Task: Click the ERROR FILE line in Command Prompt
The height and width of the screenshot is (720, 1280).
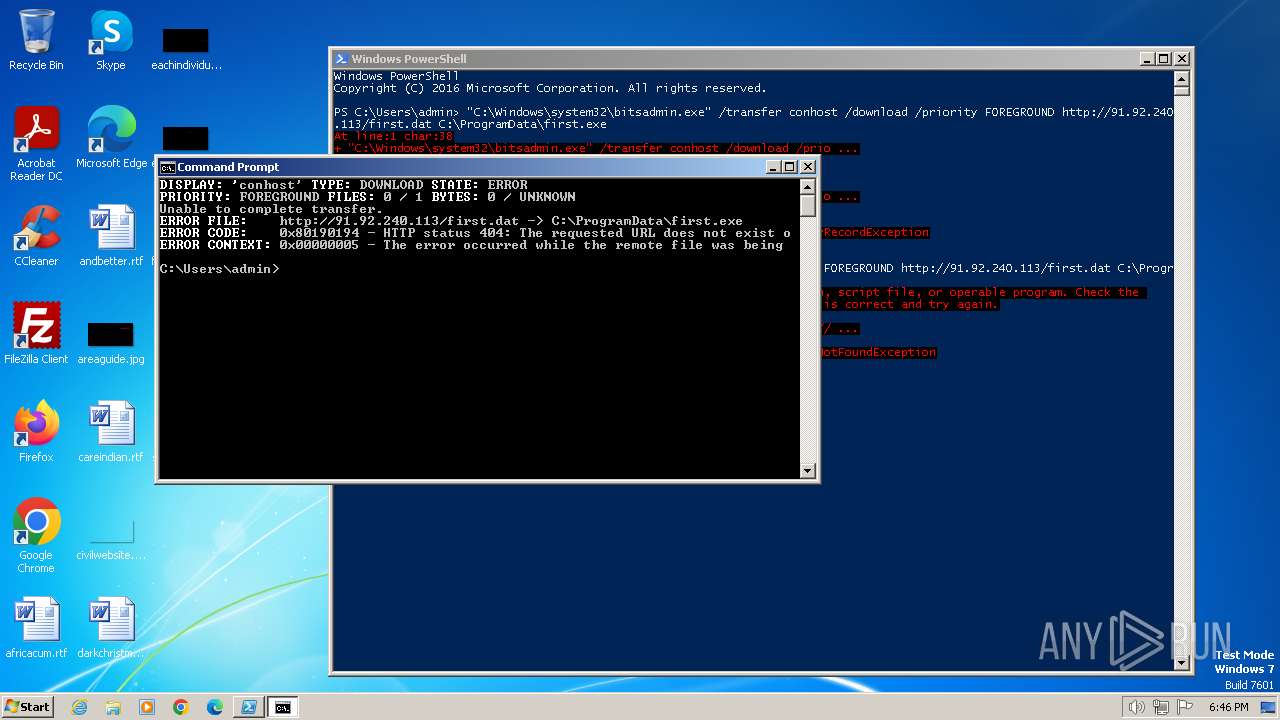Action: tap(451, 221)
